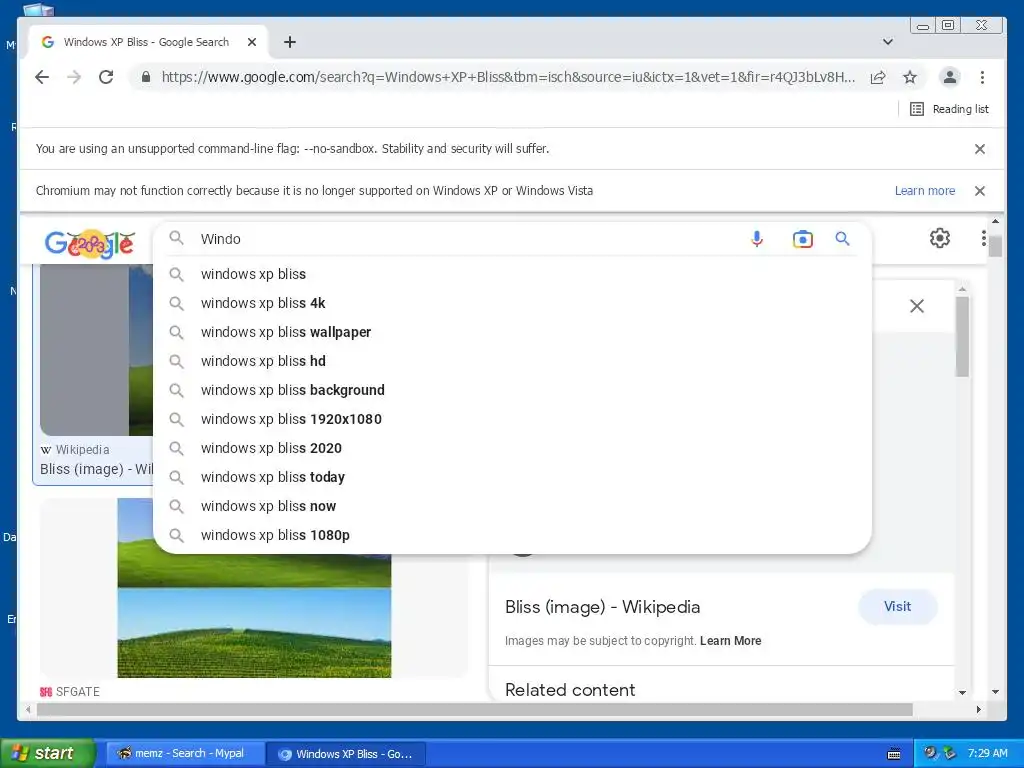The width and height of the screenshot is (1024, 768).
Task: Click the Google holiday logo
Action: click(90, 244)
